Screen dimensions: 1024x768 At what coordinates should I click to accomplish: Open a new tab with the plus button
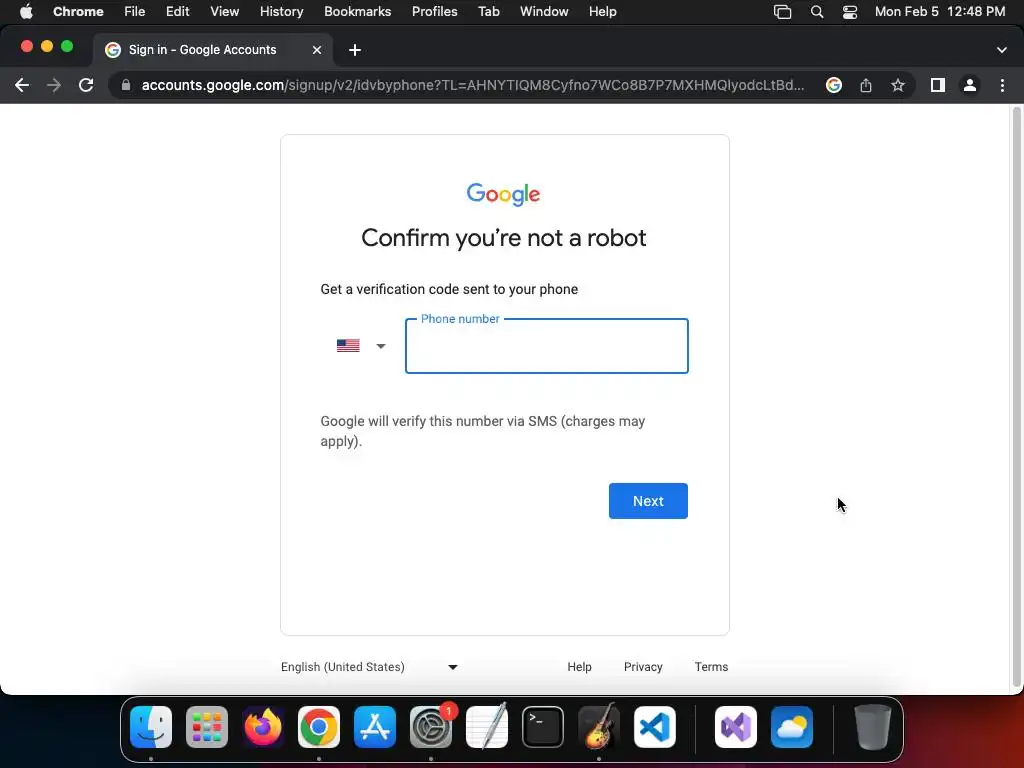355,50
